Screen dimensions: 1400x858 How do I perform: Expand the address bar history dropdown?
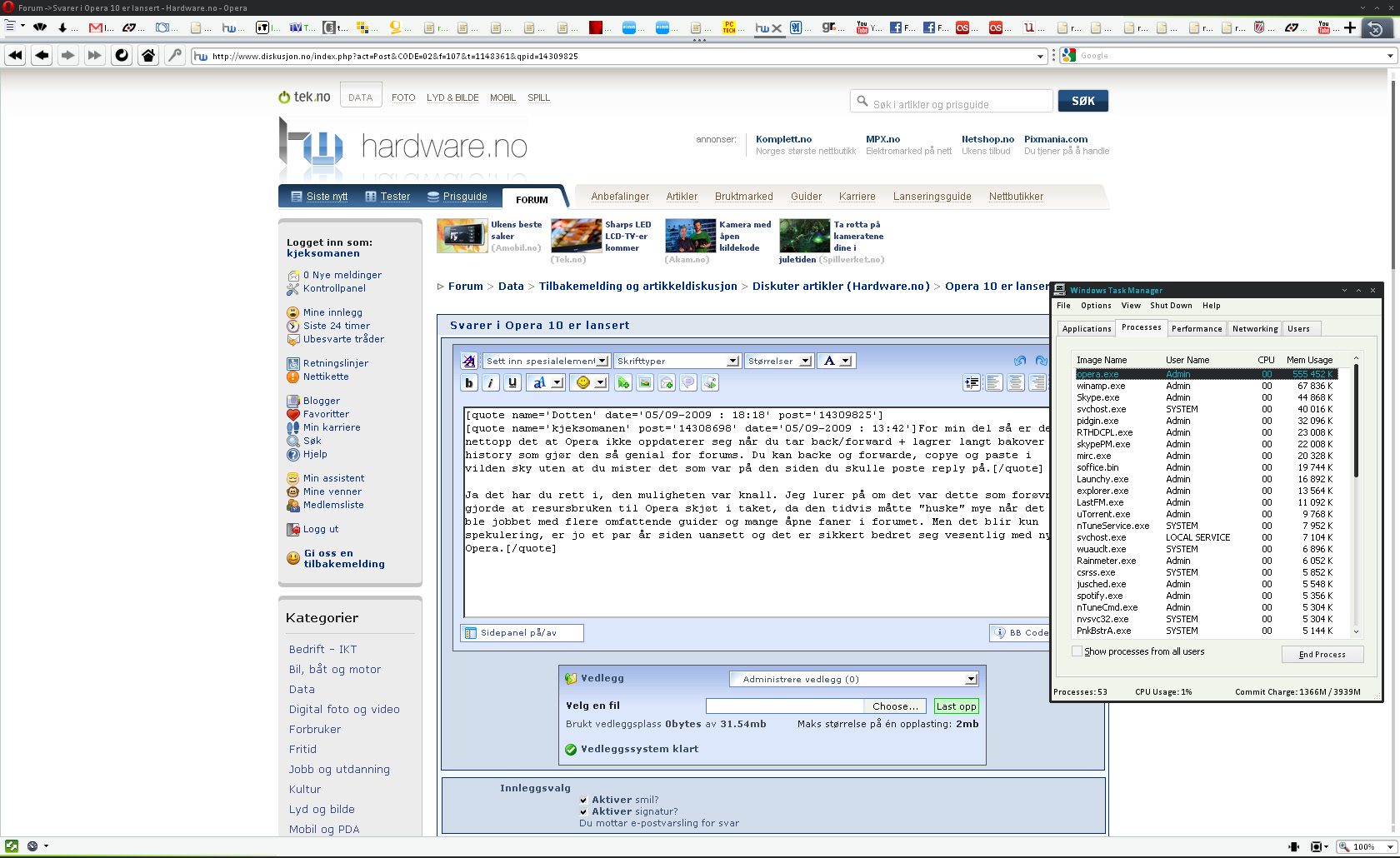click(1040, 56)
